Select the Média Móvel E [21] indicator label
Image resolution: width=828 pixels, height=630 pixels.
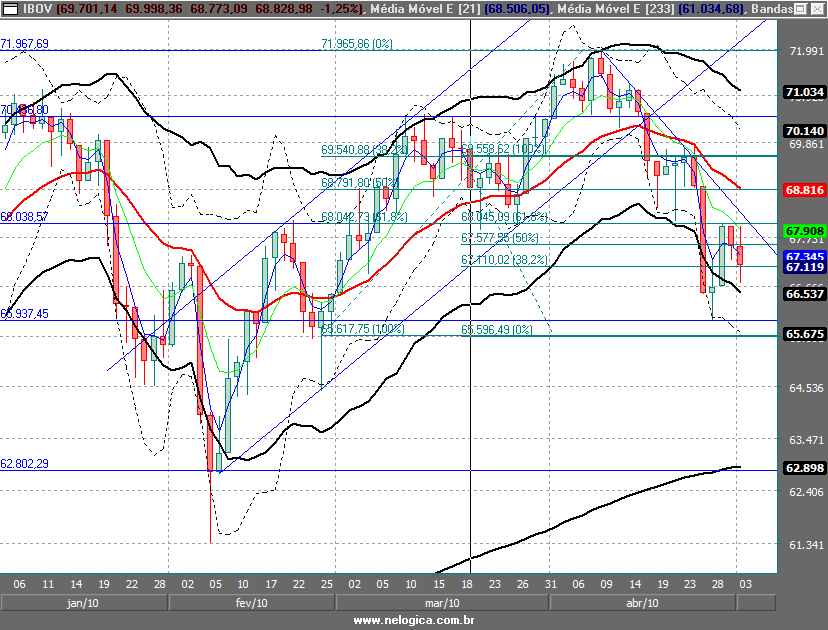click(426, 9)
